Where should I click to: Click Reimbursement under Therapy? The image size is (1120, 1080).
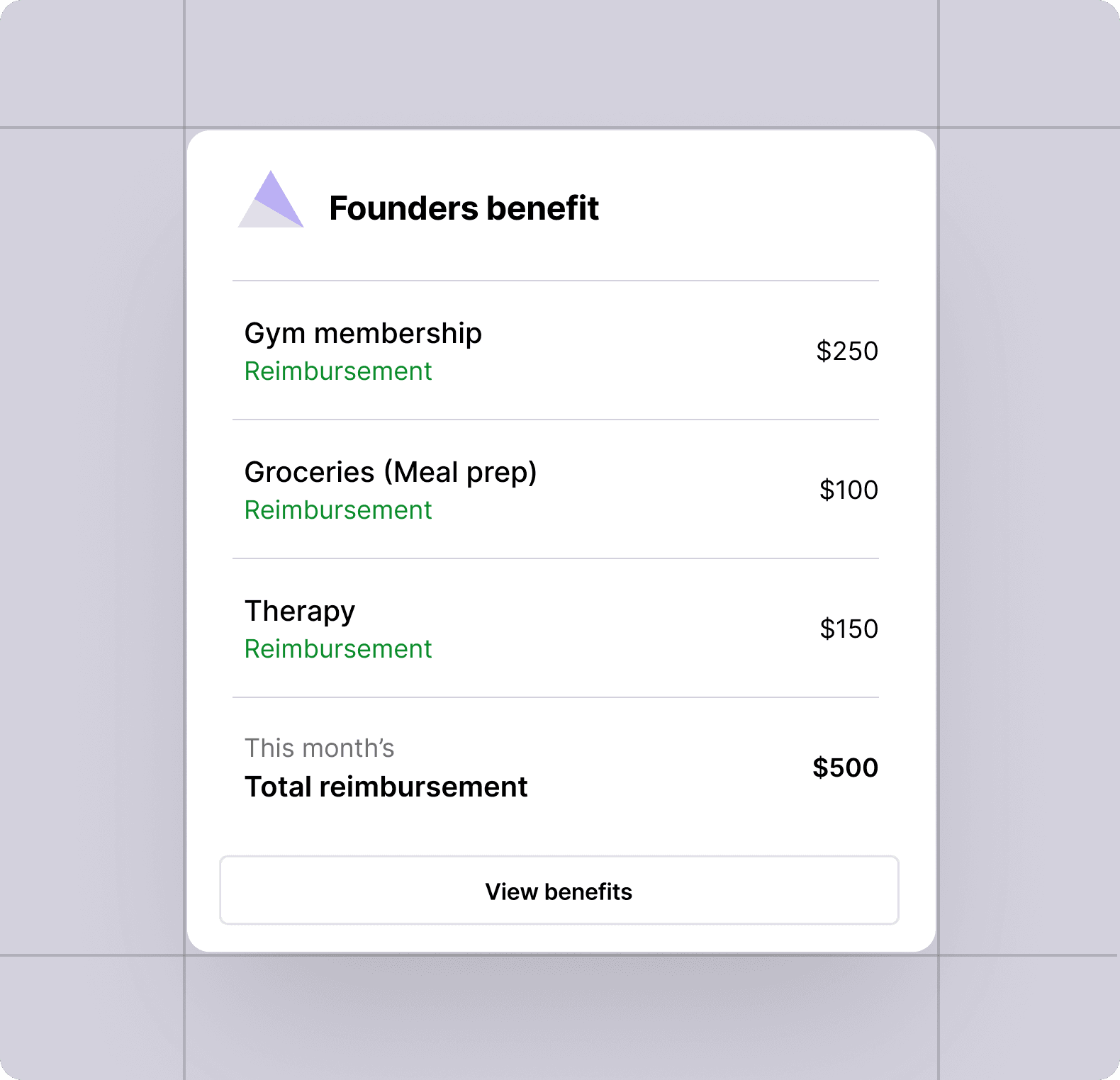338,649
